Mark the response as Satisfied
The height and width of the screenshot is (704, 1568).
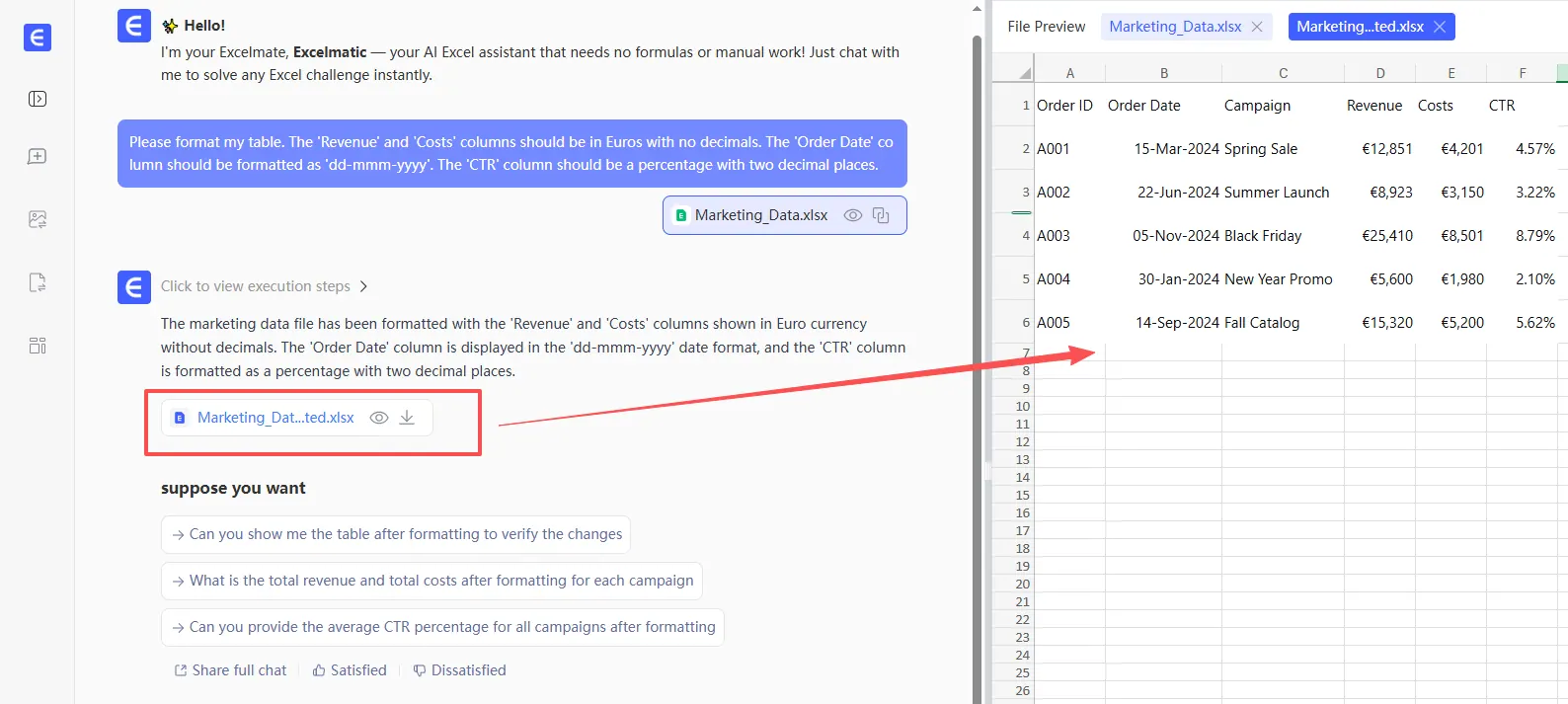350,670
